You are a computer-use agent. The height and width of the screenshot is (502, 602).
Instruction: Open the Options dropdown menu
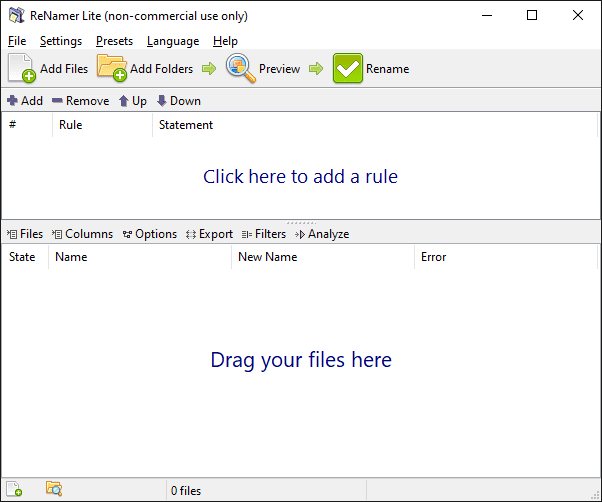(150, 234)
